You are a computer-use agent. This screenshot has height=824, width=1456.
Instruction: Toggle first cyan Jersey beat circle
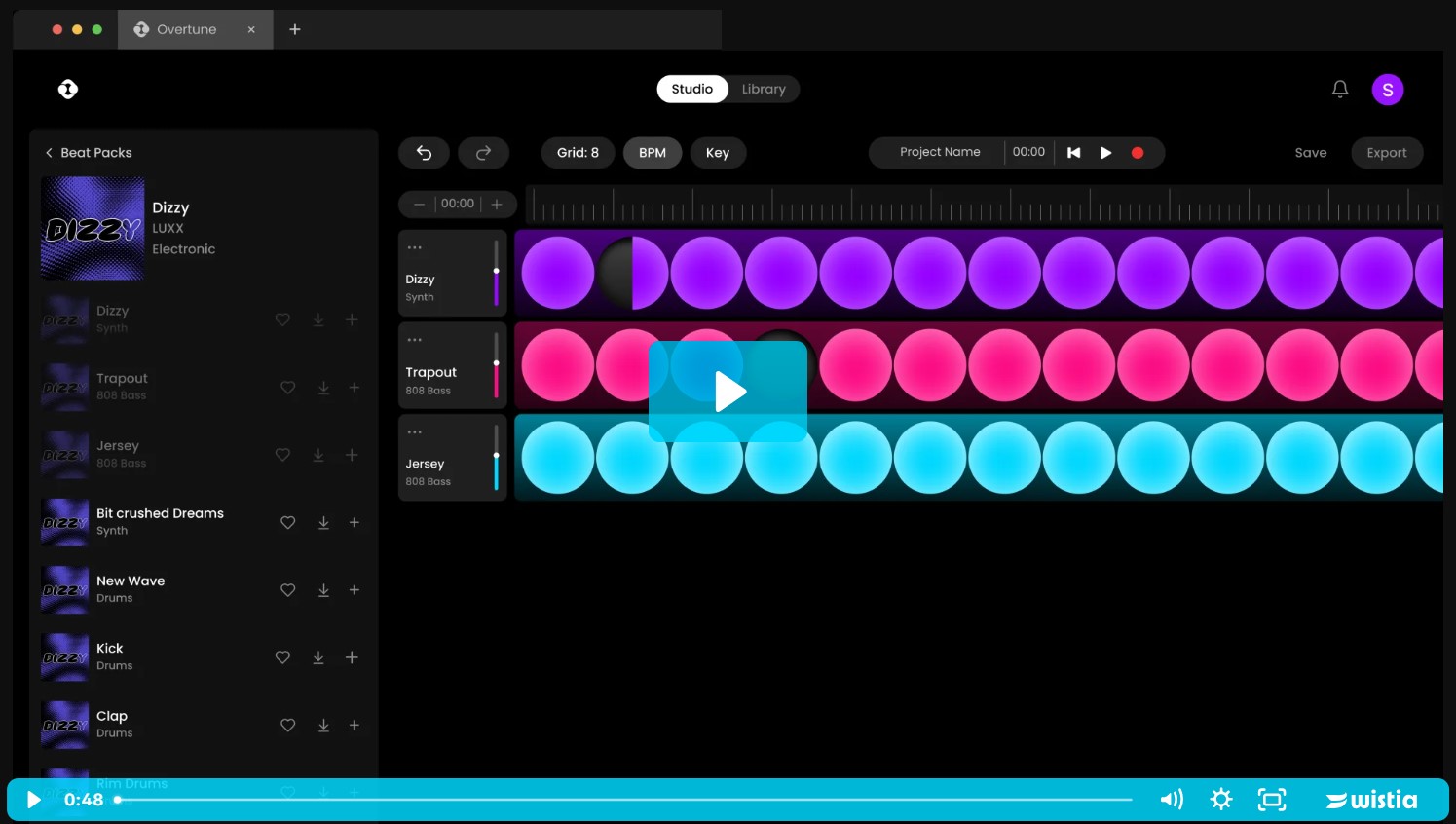tap(558, 458)
